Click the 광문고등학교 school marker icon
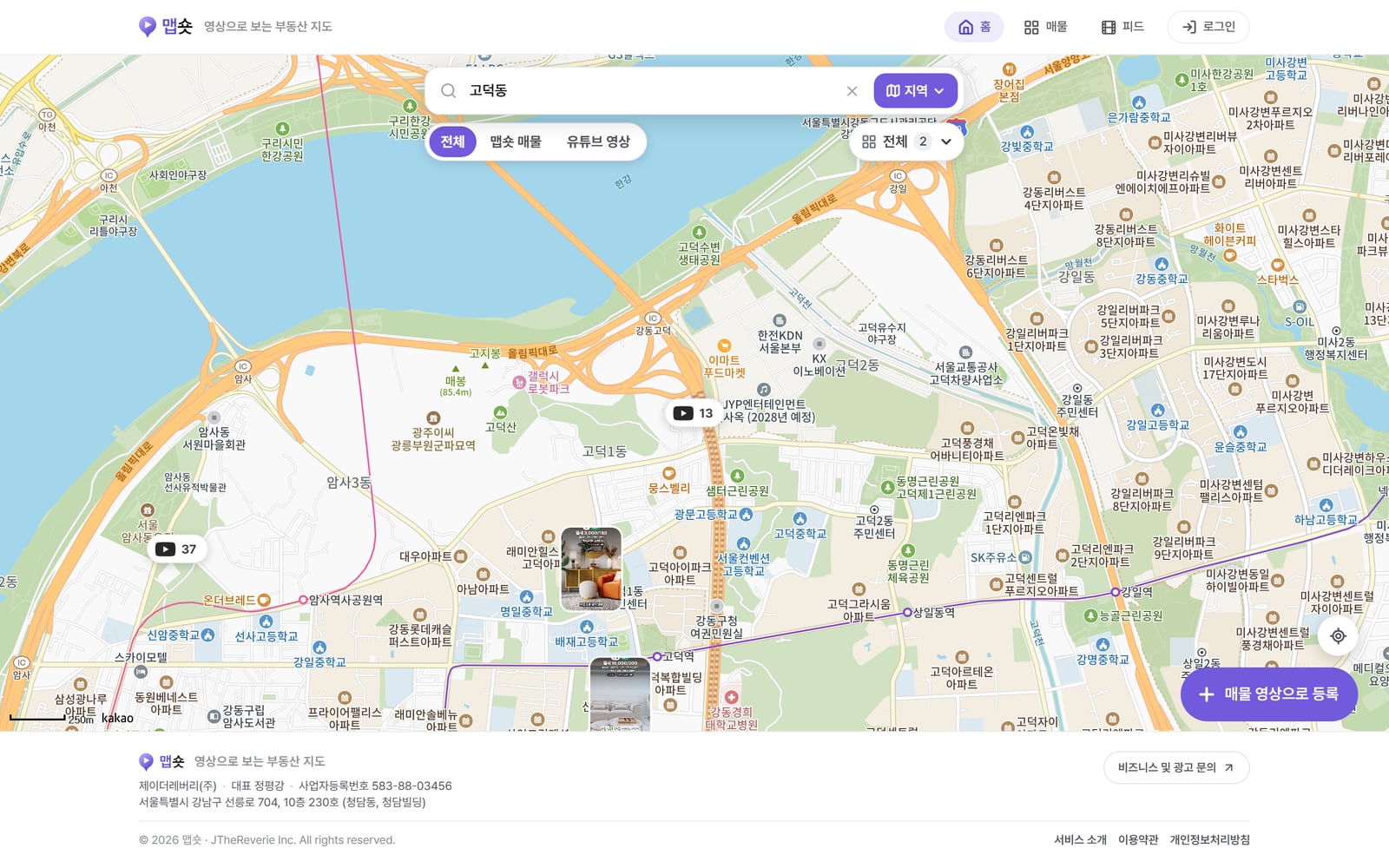This screenshot has width=1389, height=868. coord(746,515)
